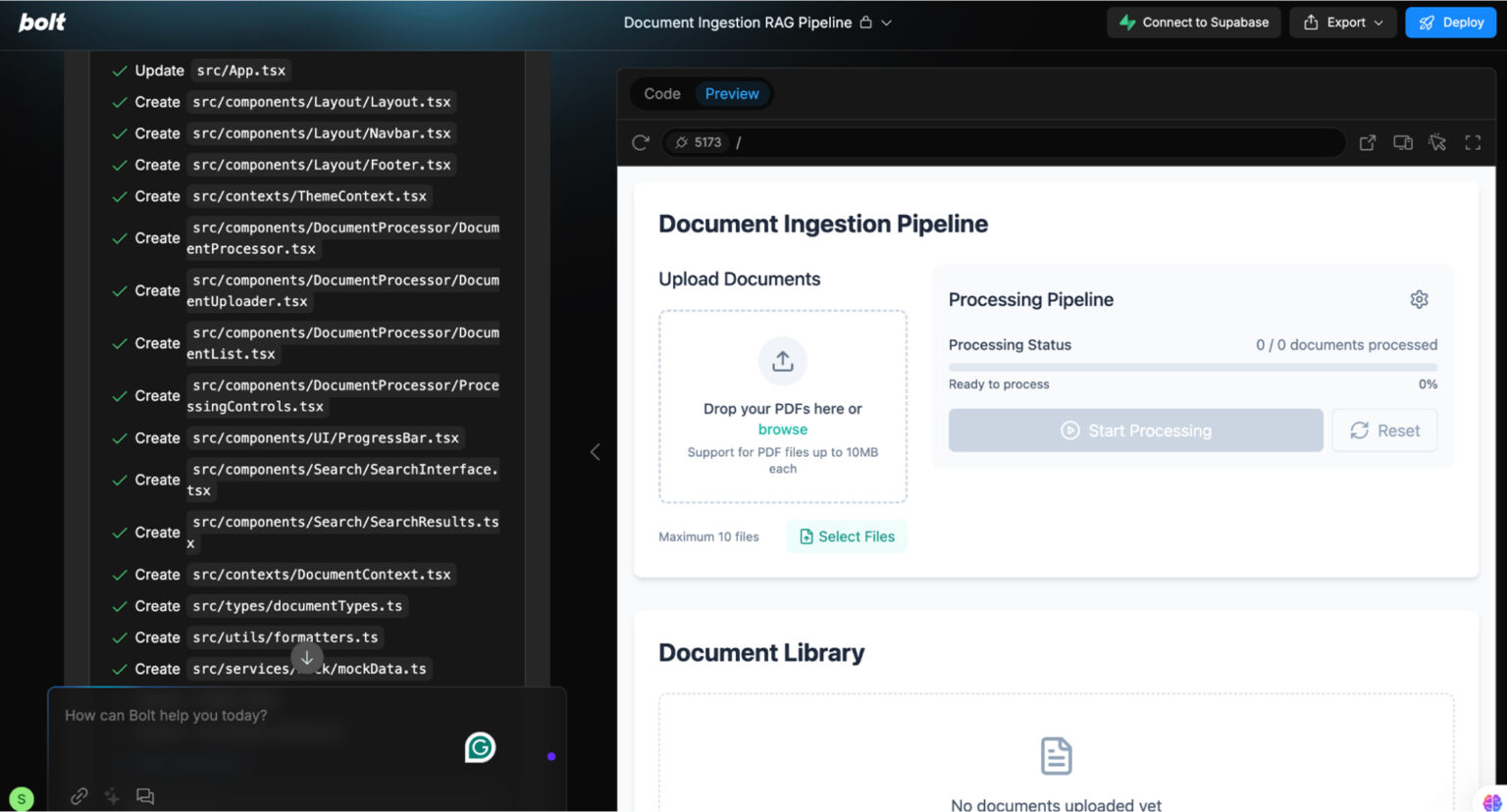
Task: Switch to the Code tab
Action: (x=661, y=94)
